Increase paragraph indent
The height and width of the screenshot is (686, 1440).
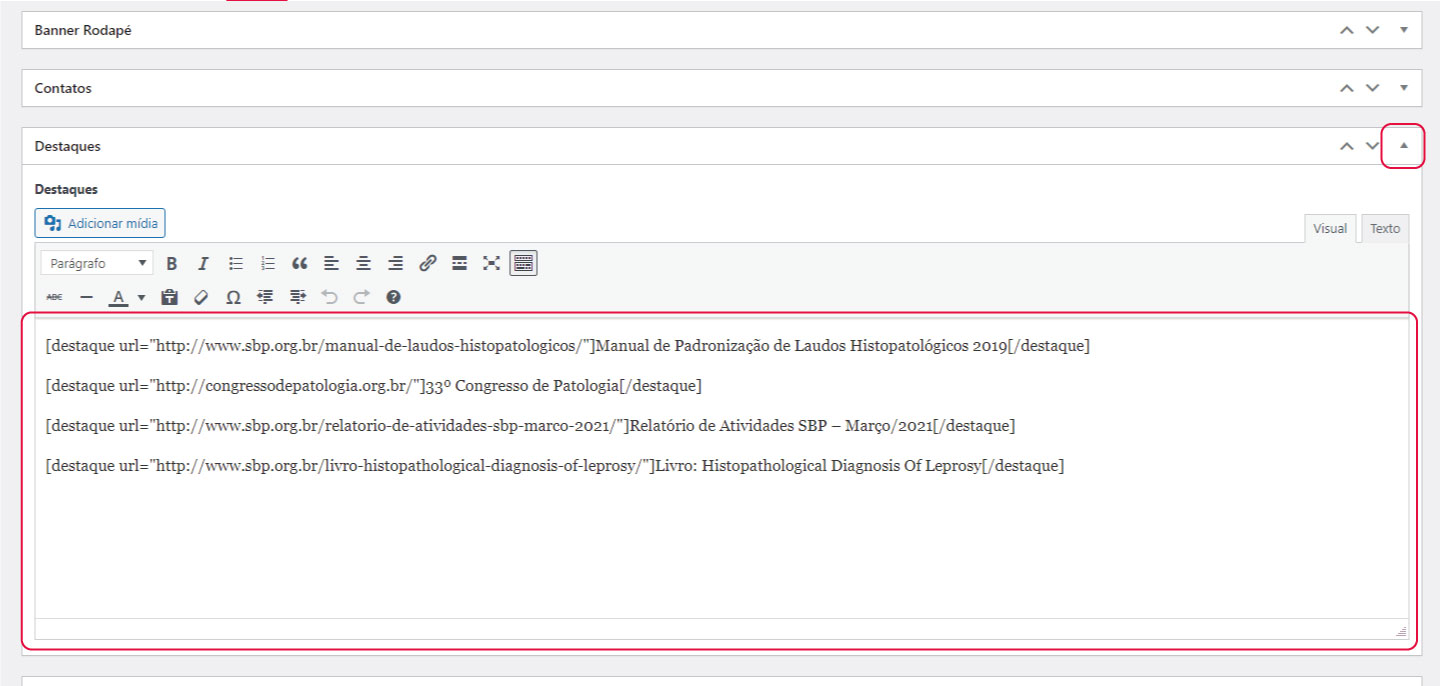pyautogui.click(x=297, y=297)
